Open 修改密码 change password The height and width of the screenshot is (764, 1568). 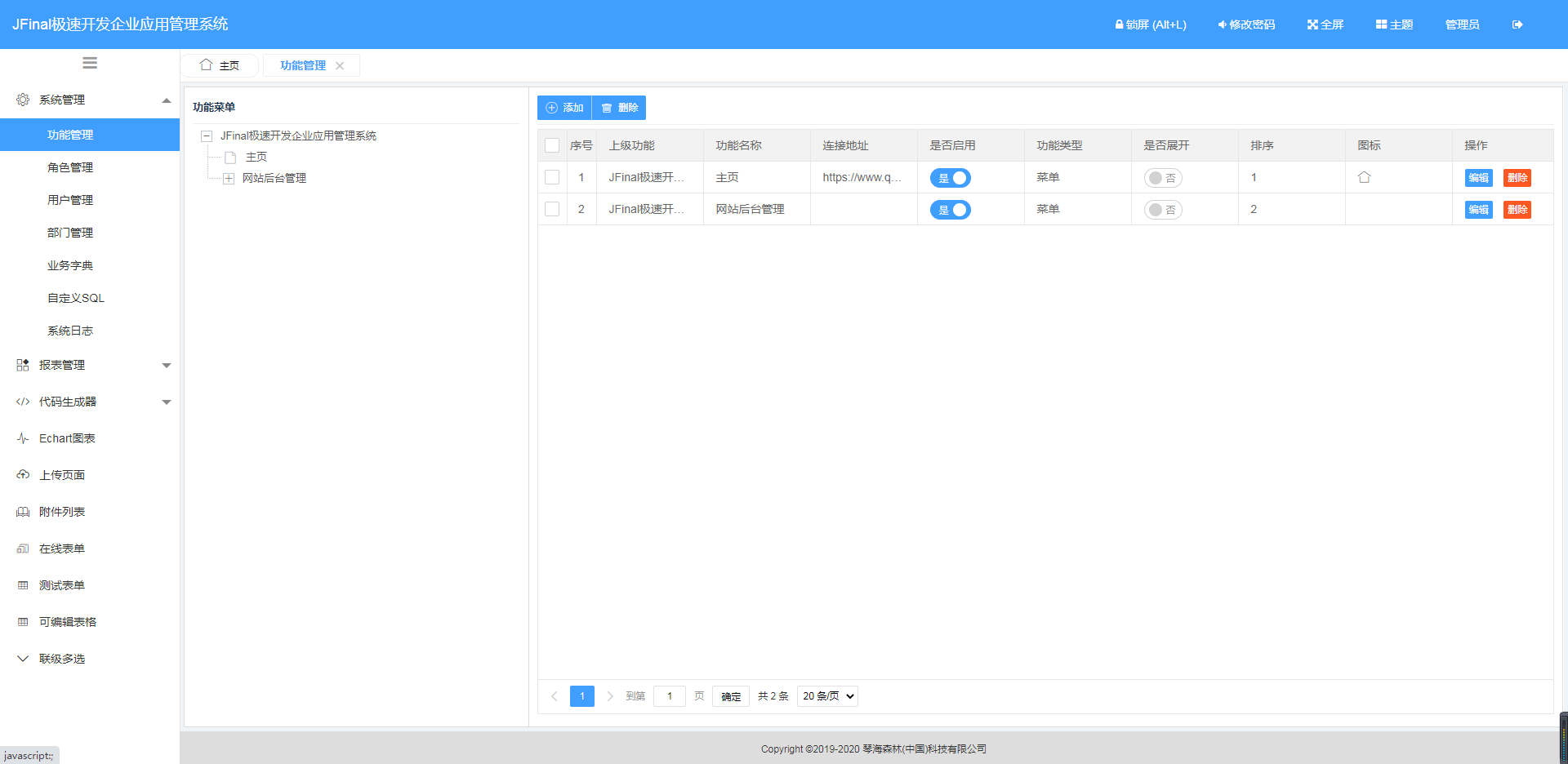1246,24
